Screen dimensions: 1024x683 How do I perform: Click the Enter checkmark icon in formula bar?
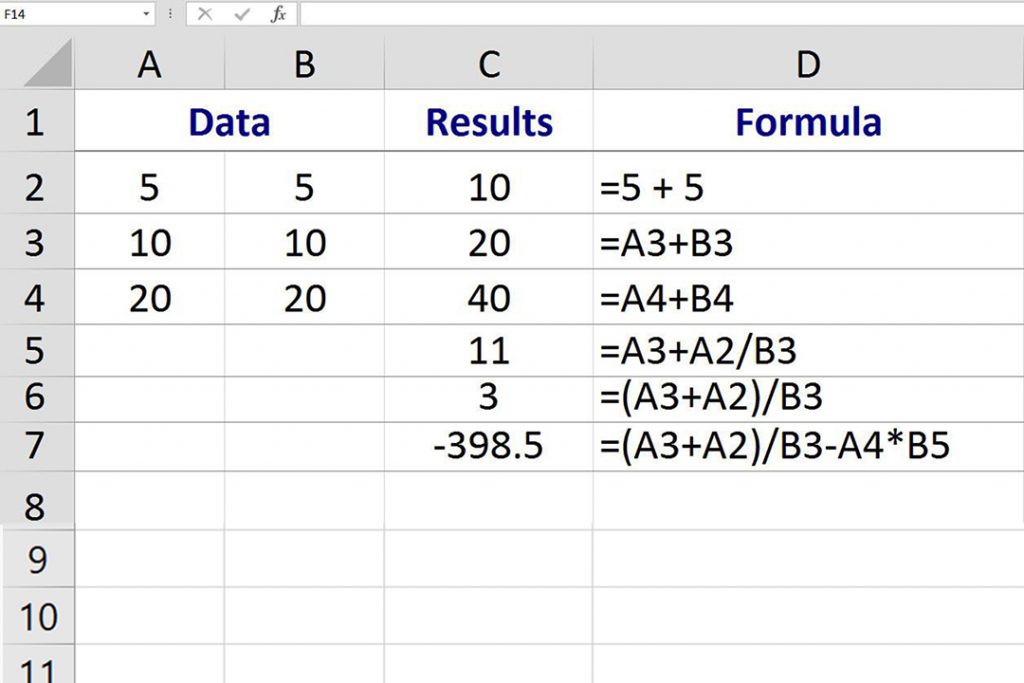tap(242, 14)
